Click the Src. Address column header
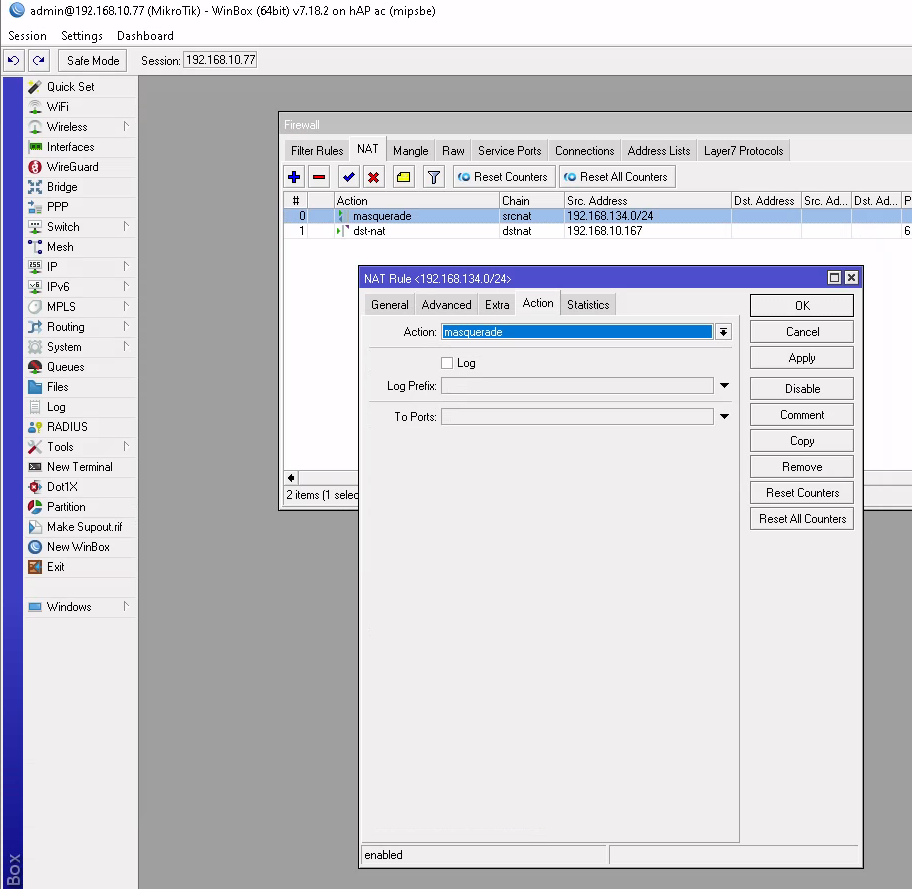This screenshot has width=912, height=889. (x=647, y=201)
